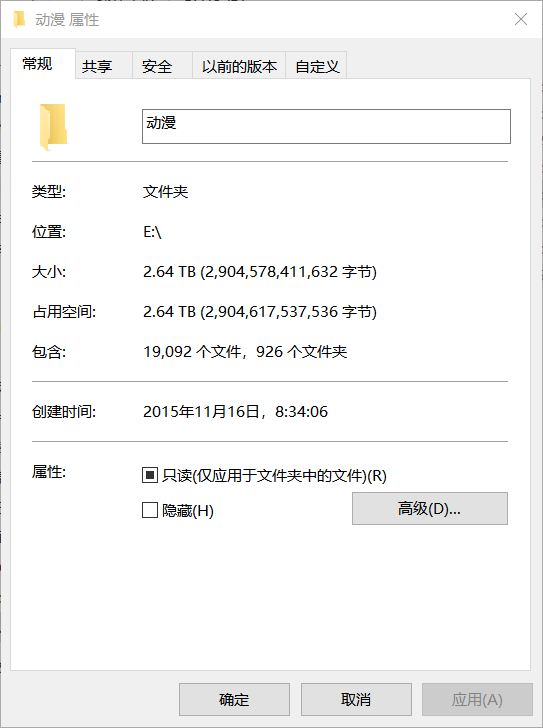Enable the 隐藏(H) checkbox
543x728 pixels.
pyautogui.click(x=149, y=510)
